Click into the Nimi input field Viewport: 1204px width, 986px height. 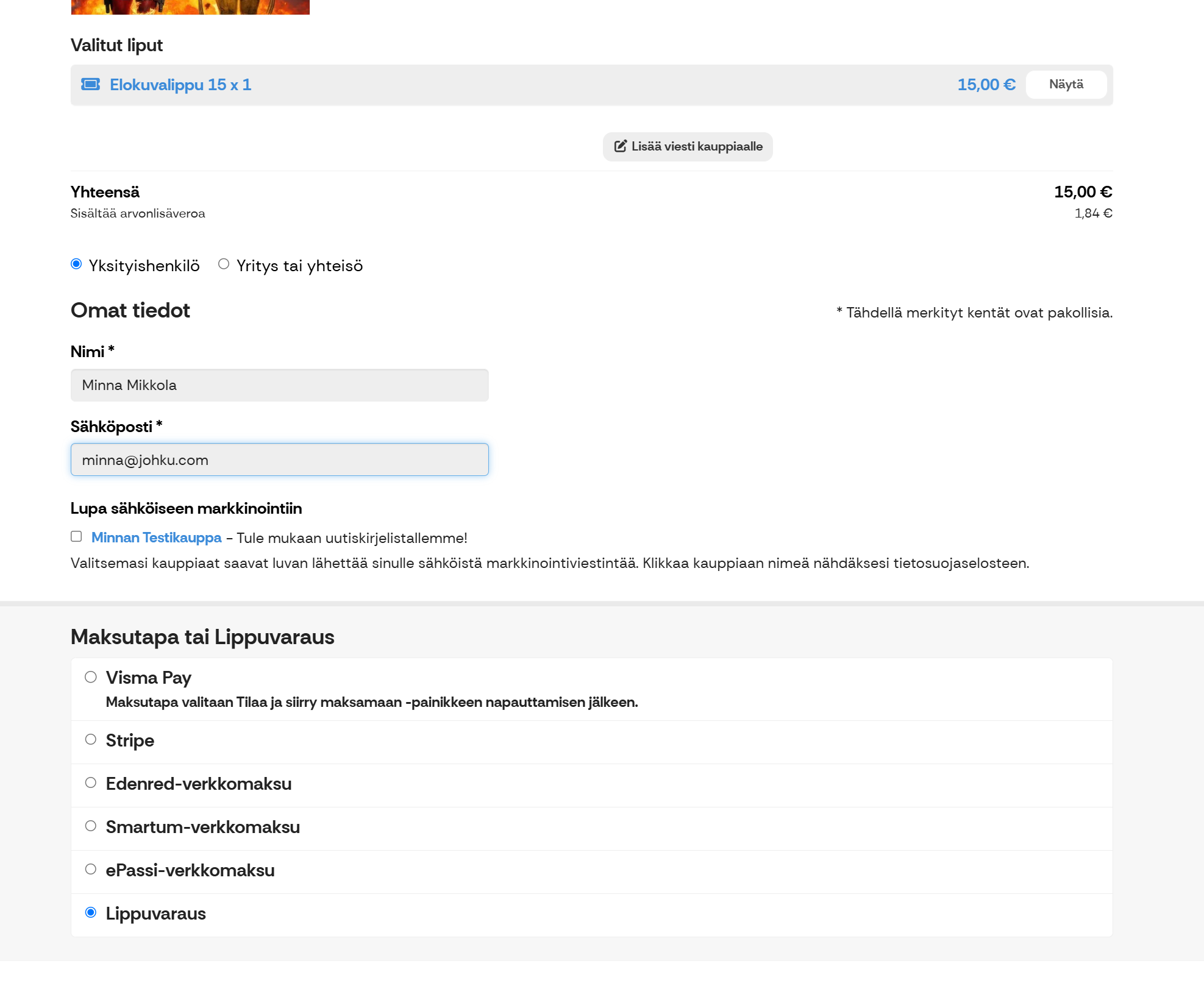pos(279,385)
